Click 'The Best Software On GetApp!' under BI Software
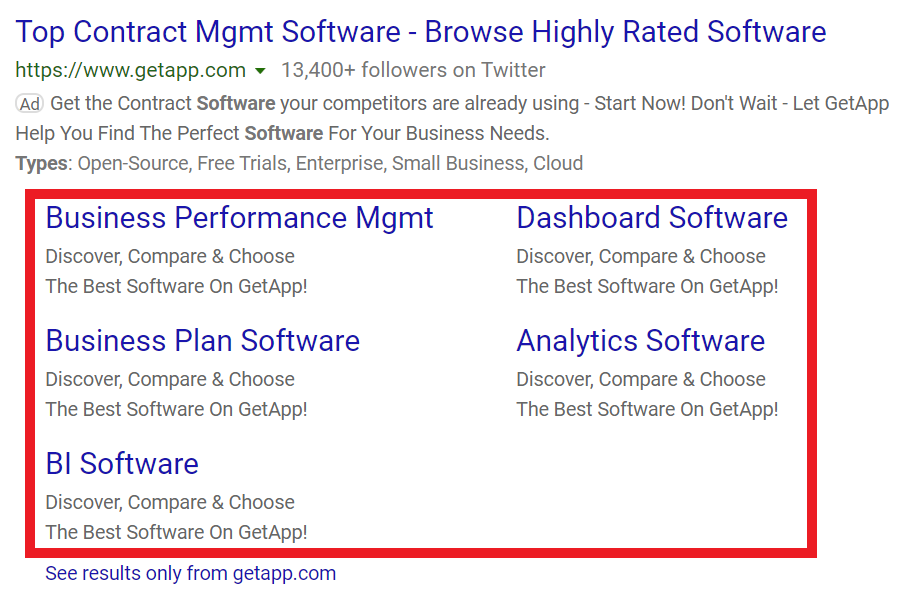This screenshot has width=904, height=610. (176, 532)
